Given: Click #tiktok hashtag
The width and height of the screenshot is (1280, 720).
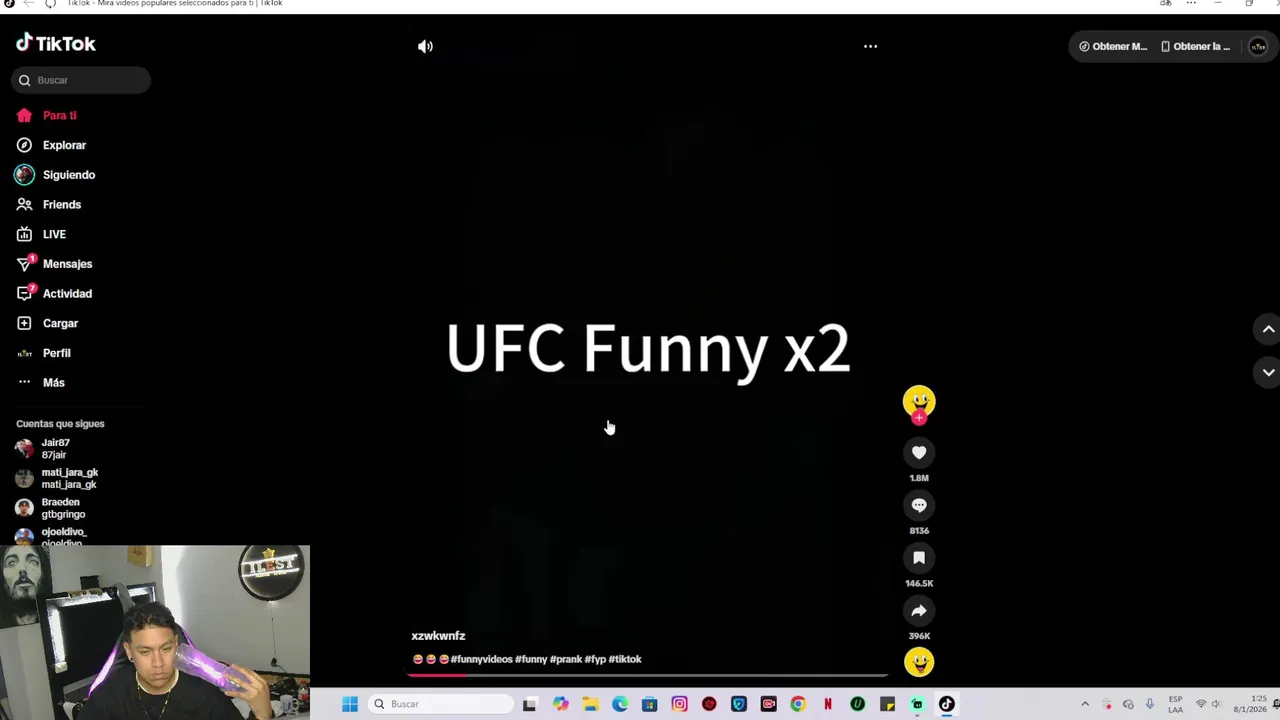Looking at the screenshot, I should click(x=625, y=659).
